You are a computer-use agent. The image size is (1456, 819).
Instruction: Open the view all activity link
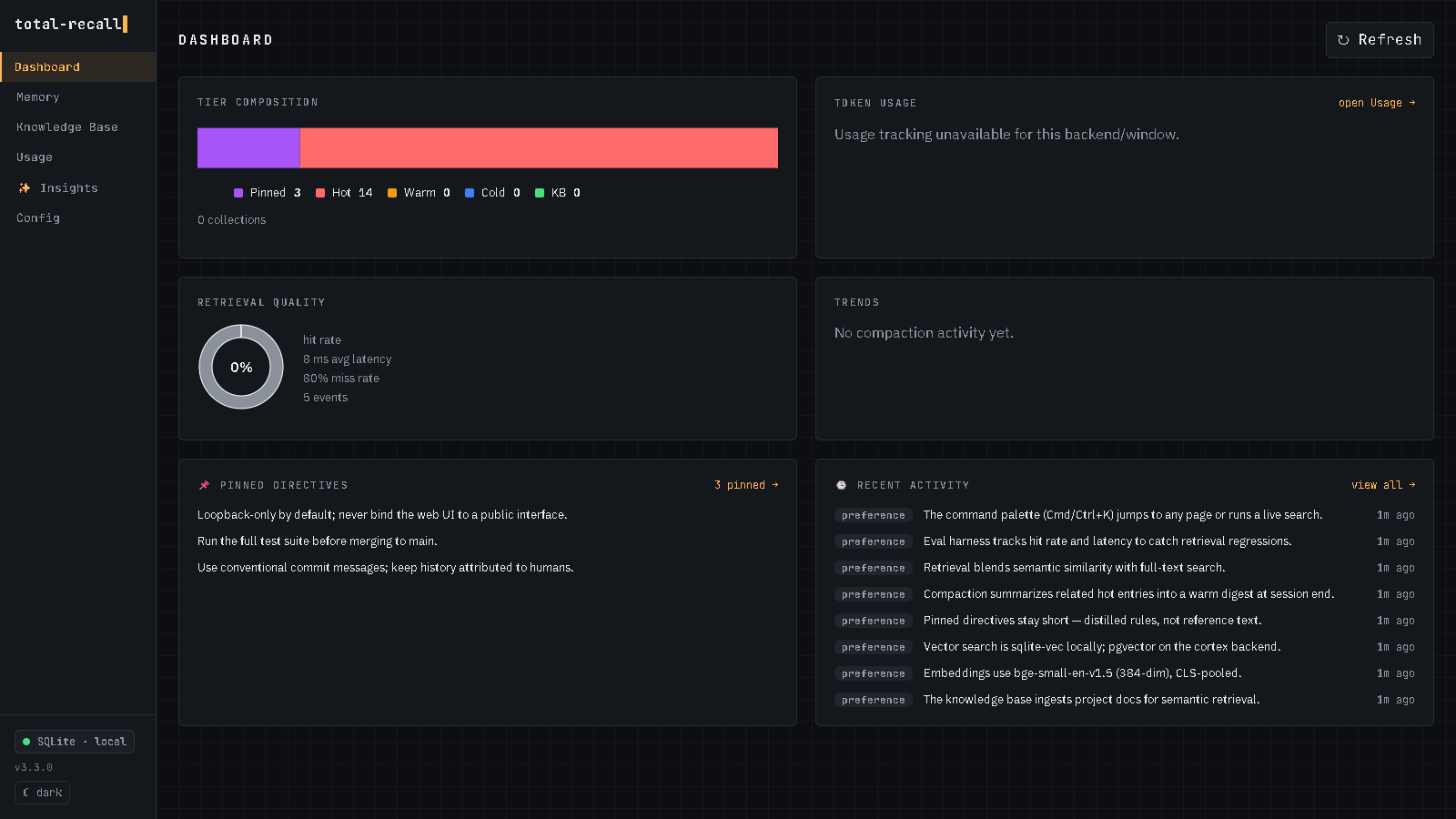[1383, 485]
